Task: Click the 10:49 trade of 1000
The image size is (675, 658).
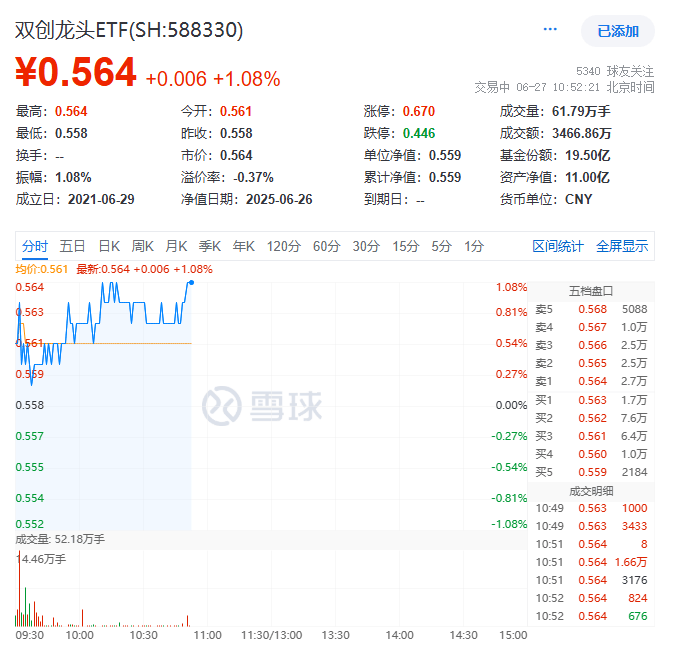Action: (x=591, y=508)
